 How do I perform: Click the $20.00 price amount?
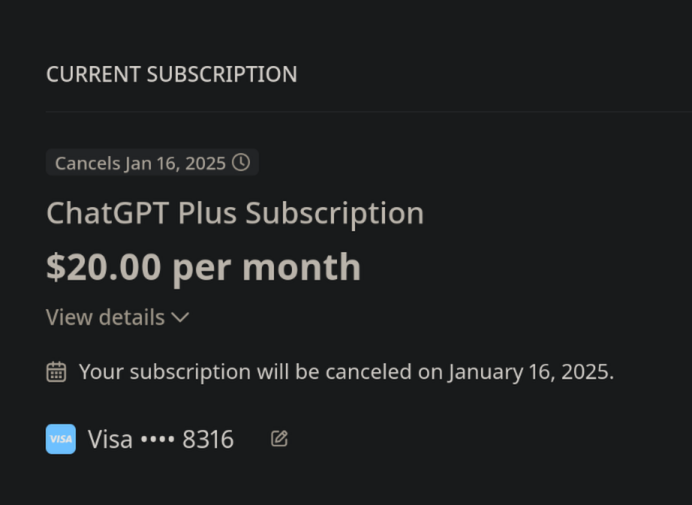coord(103,267)
